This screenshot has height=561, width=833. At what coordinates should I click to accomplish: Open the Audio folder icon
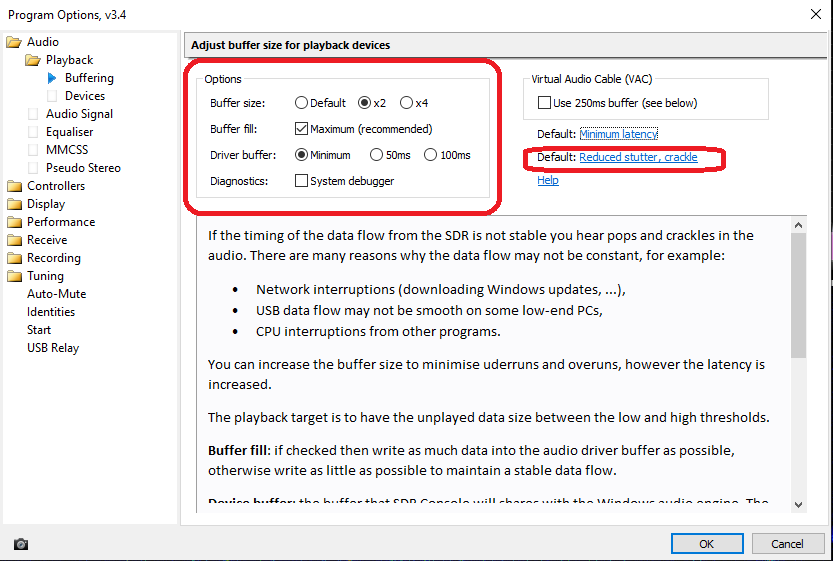click(x=14, y=42)
